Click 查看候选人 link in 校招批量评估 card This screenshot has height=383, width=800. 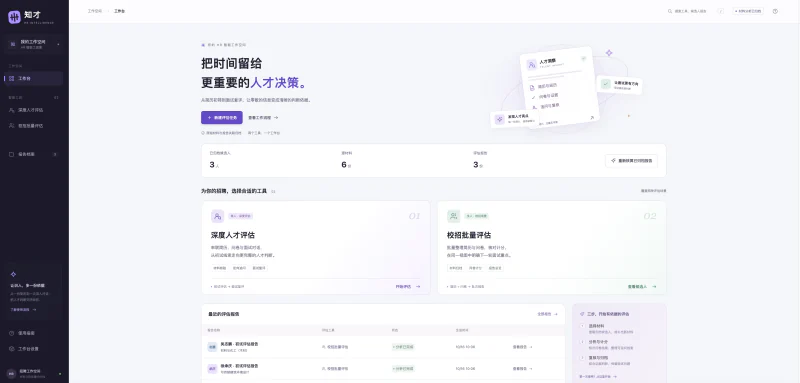[642, 287]
